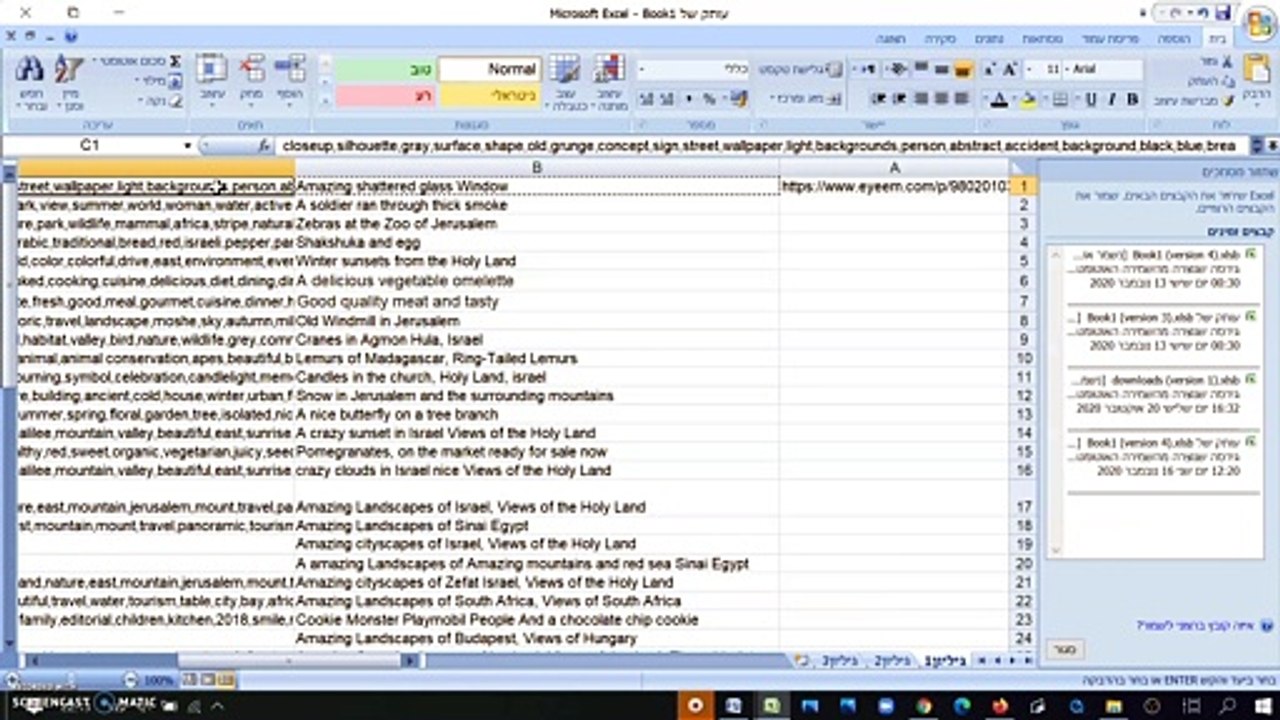Expand the cell styles gallery

point(324,102)
